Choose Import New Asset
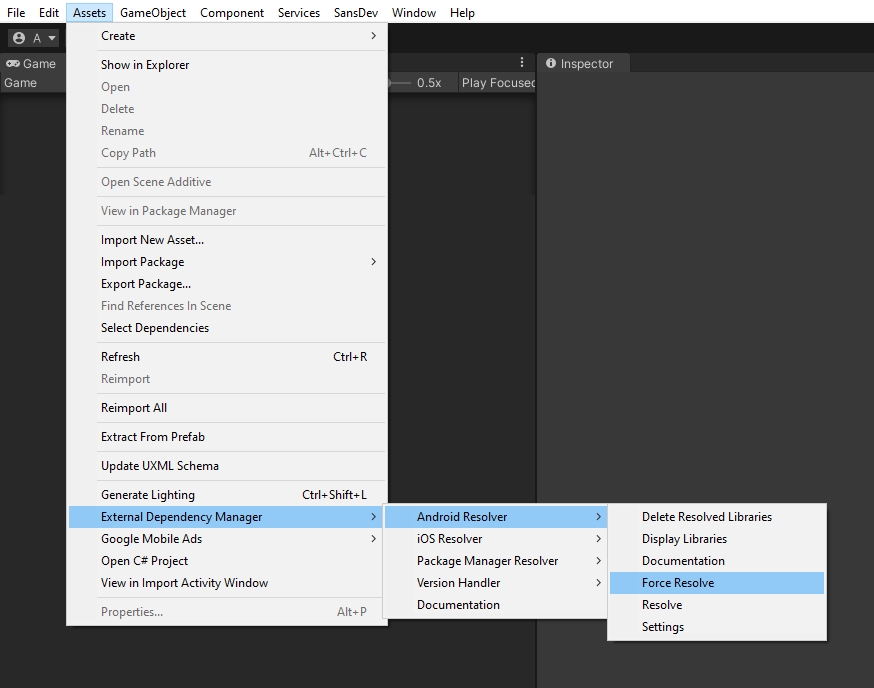Image resolution: width=874 pixels, height=688 pixels. point(152,240)
